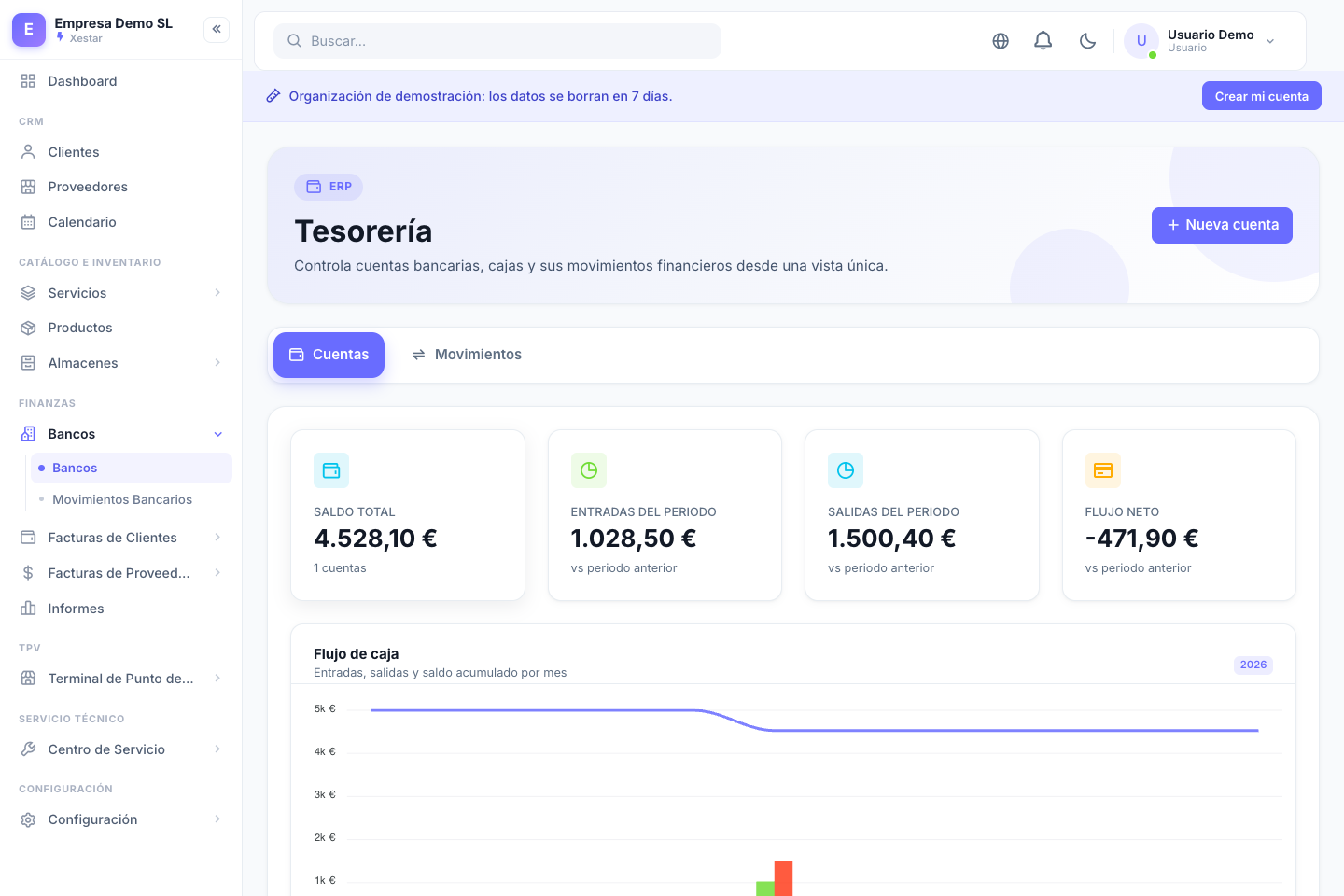Viewport: 1344px width, 896px height.
Task: Click the 4.528,10 € saldo total value
Action: point(375,539)
